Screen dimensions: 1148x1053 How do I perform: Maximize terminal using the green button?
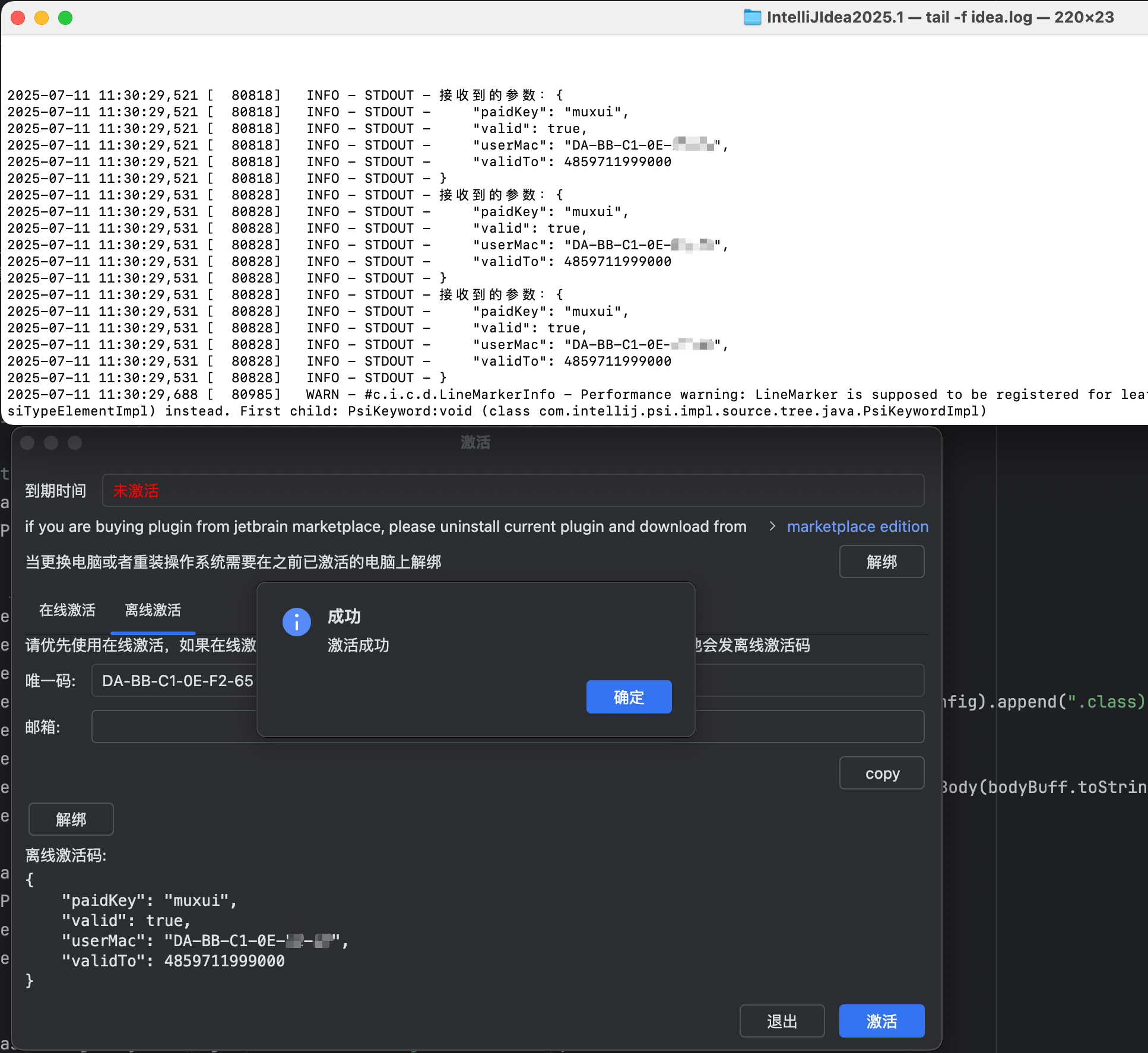[65, 18]
